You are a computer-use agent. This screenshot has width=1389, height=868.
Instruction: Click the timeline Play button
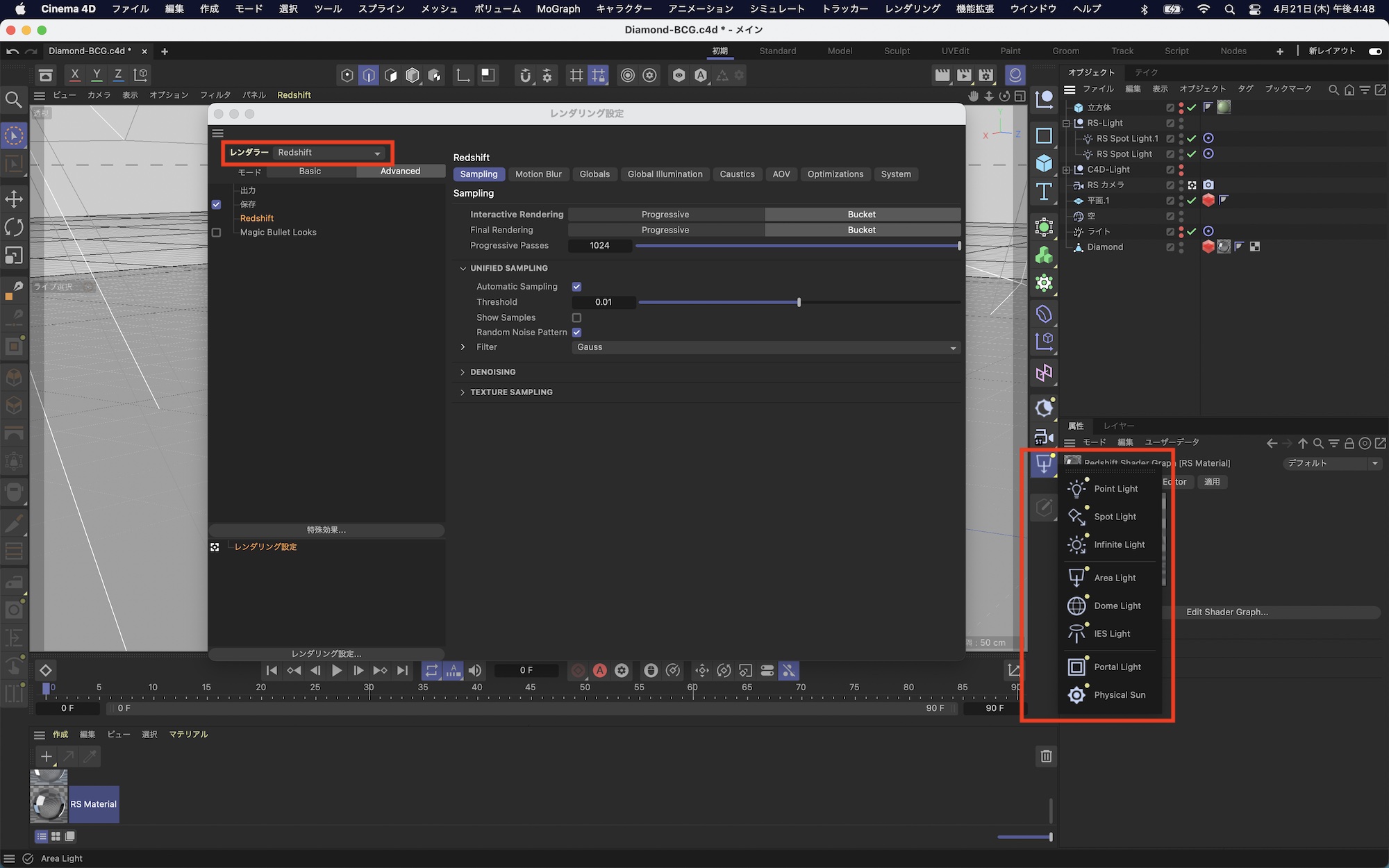pyautogui.click(x=337, y=670)
